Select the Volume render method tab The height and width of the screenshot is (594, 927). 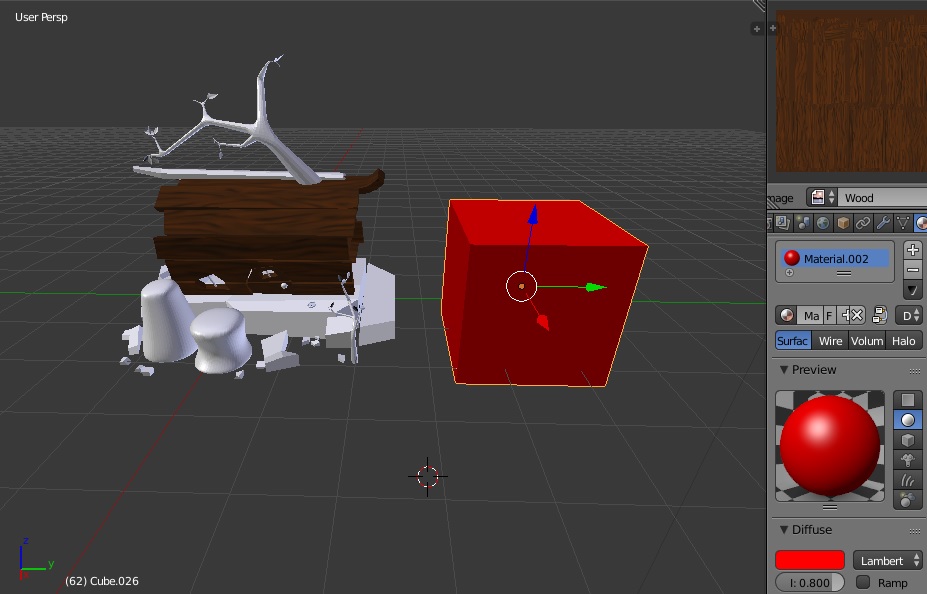[867, 340]
